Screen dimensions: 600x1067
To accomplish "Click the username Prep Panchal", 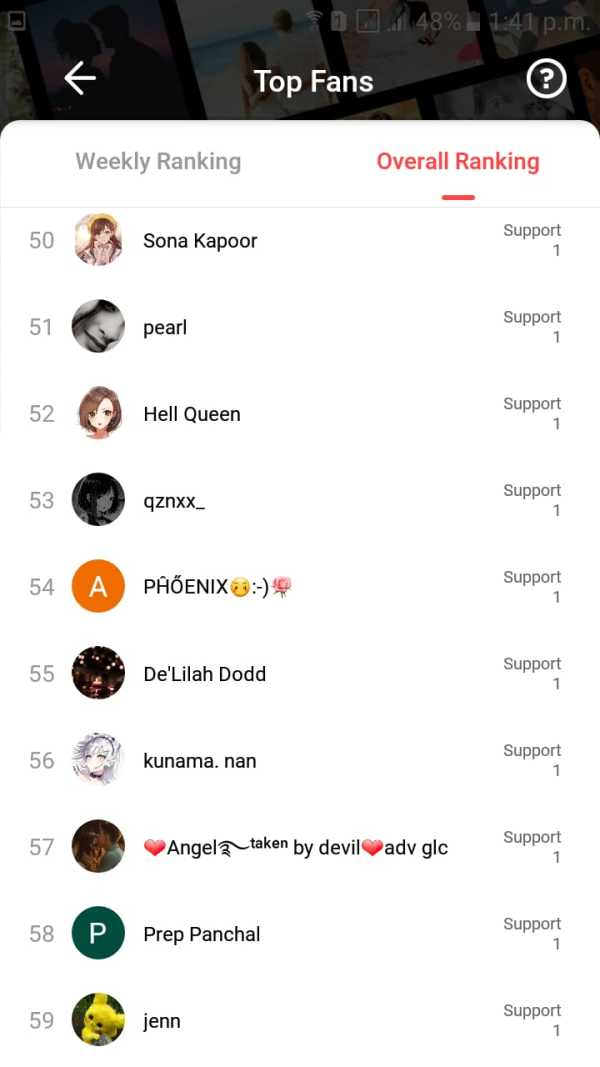I will 202,934.
